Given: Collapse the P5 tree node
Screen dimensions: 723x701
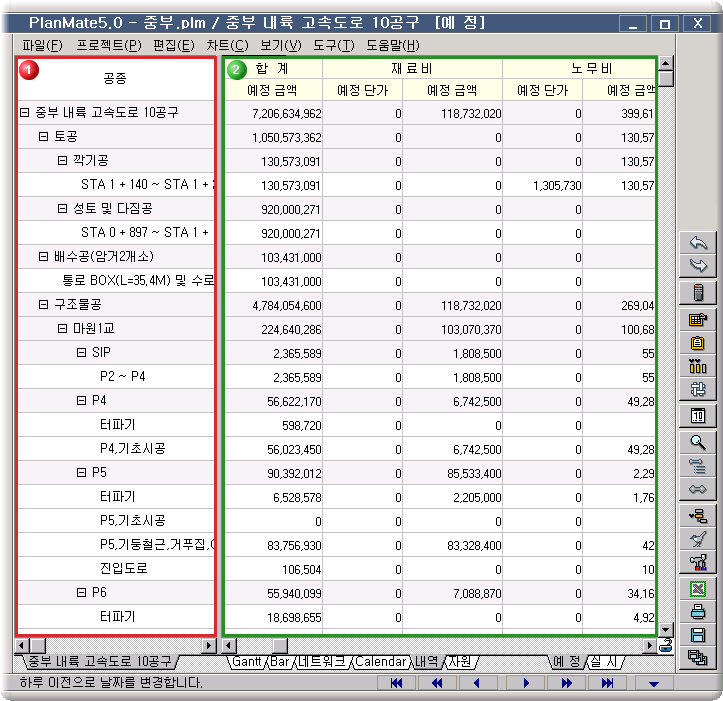Looking at the screenshot, I should point(81,472).
